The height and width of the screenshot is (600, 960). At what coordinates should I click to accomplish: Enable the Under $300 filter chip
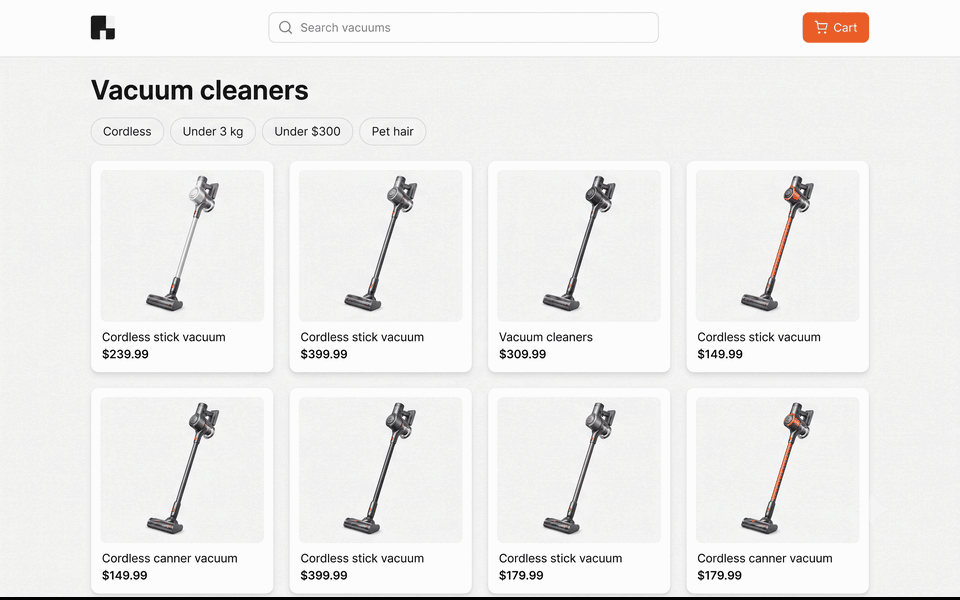307,132
